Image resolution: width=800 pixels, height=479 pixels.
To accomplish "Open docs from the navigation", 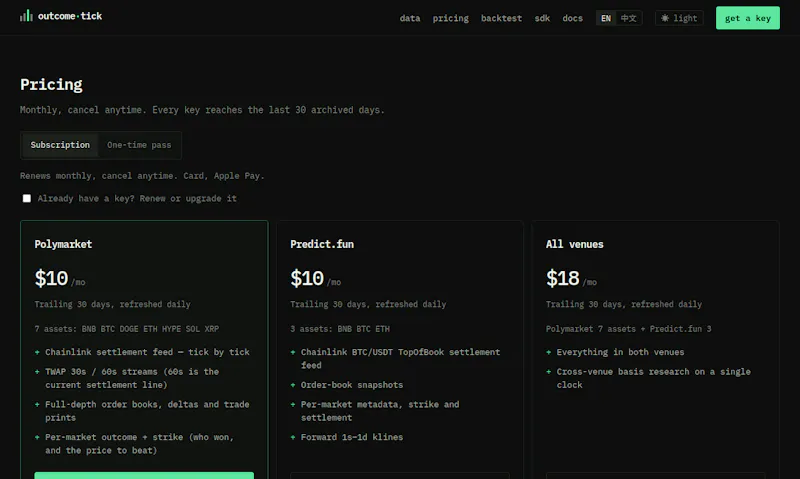I will point(572,18).
